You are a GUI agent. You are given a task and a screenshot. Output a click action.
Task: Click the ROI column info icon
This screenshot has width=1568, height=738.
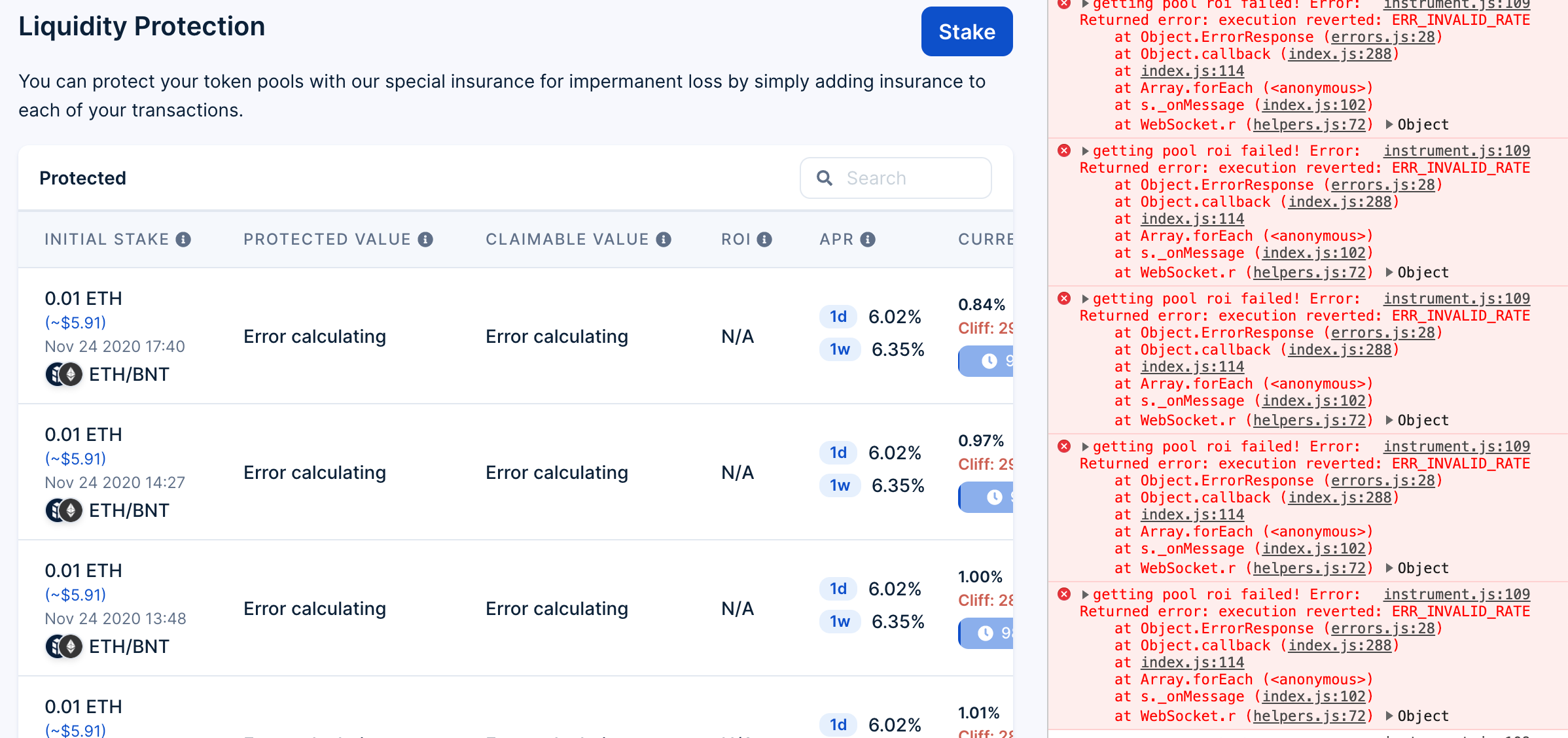point(764,239)
